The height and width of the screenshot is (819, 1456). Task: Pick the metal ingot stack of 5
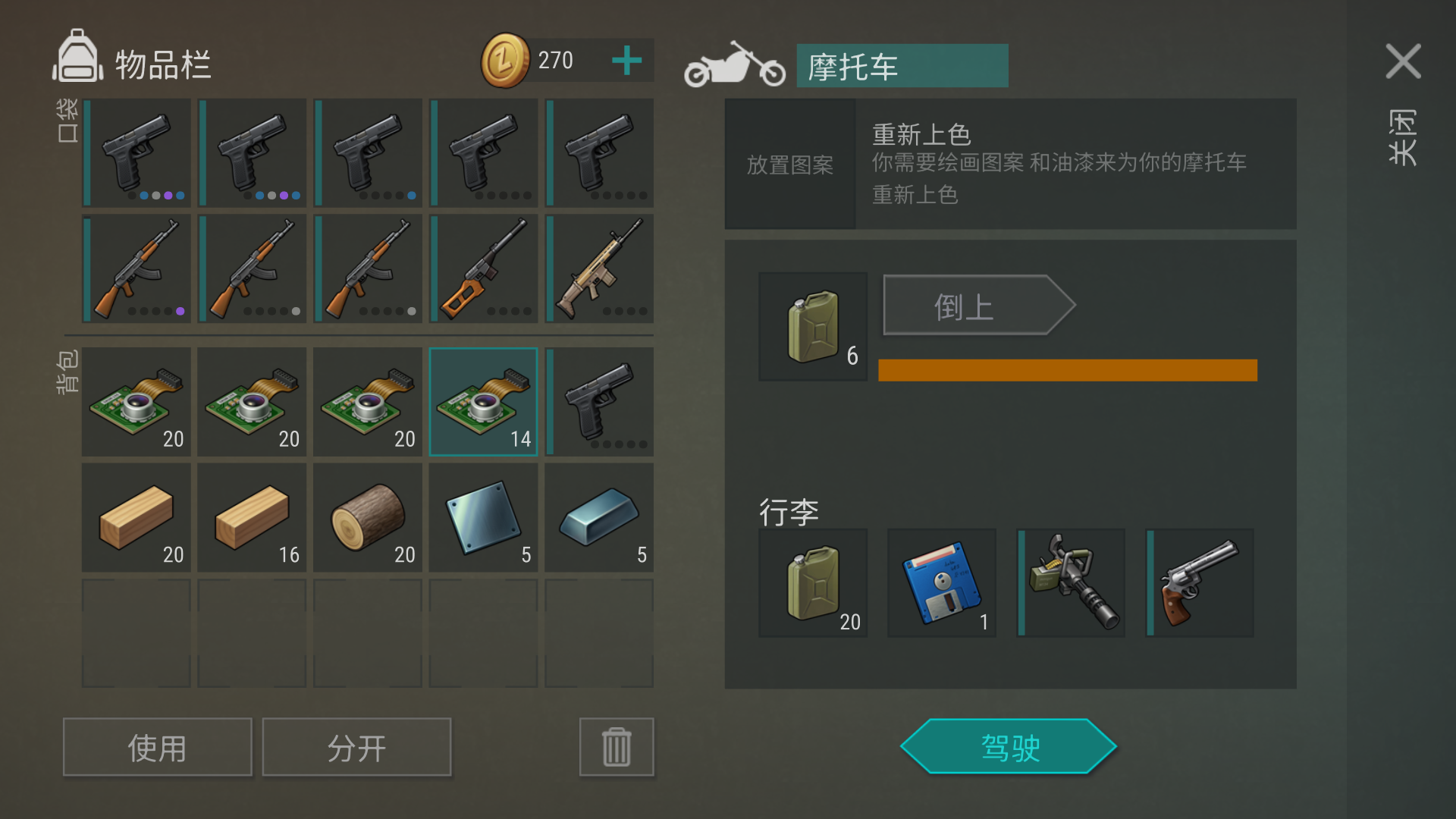pos(599,518)
